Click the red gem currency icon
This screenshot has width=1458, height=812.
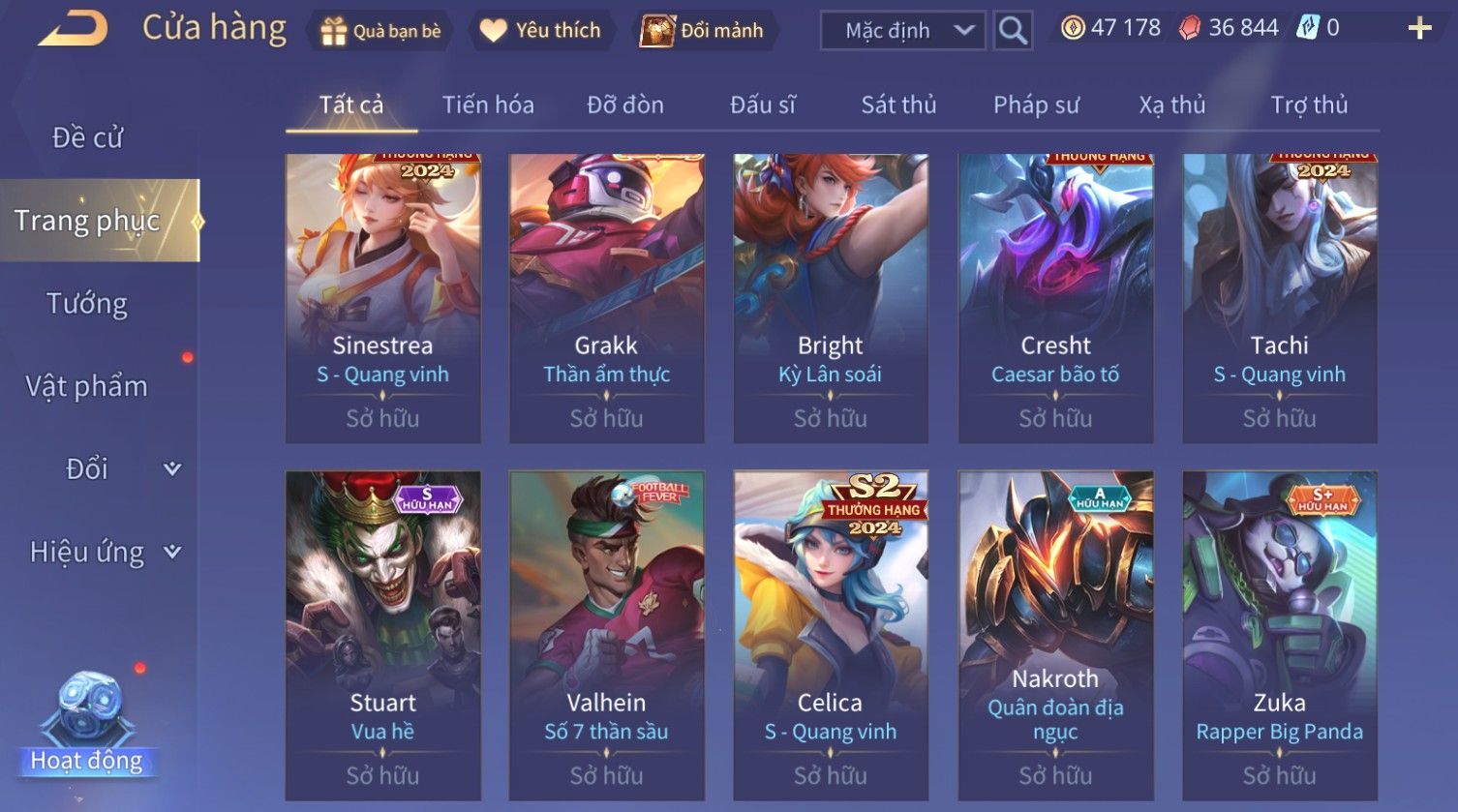click(x=1189, y=28)
